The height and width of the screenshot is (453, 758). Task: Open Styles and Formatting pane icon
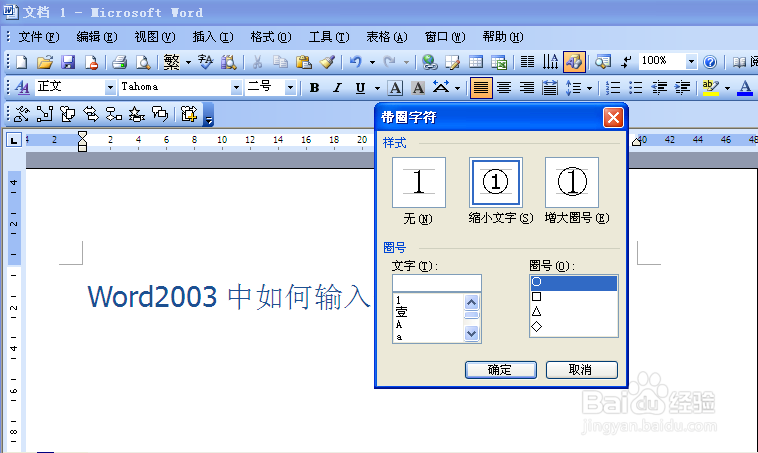(22, 88)
